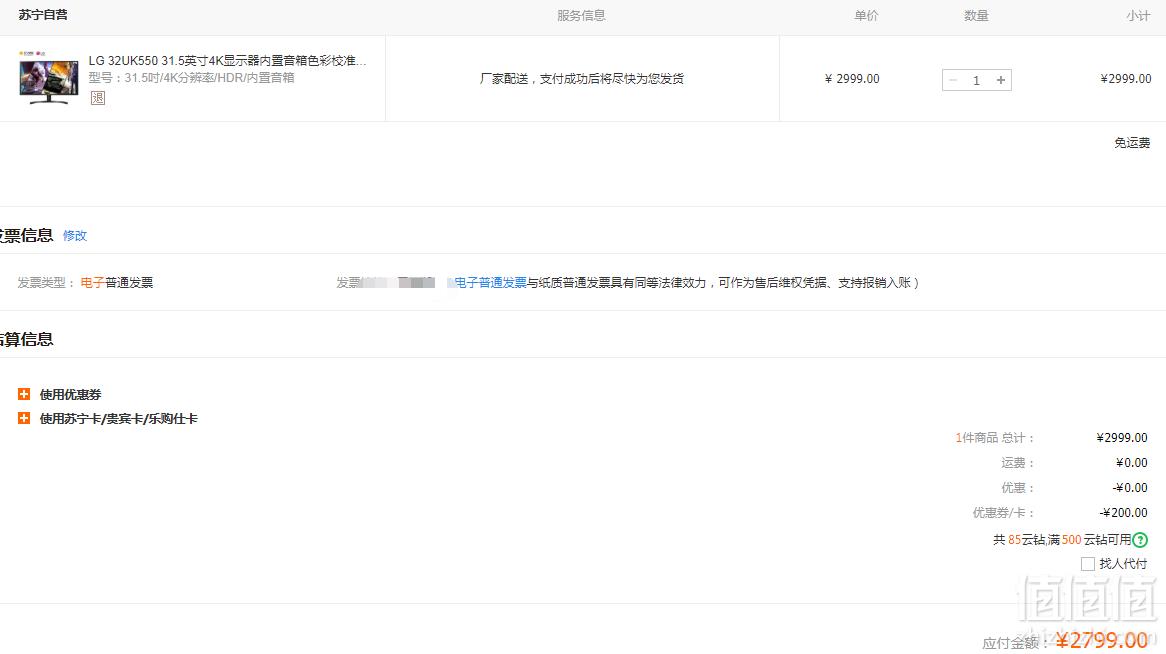
Task: Decrease quantity with the minus button
Action: pos(953,80)
